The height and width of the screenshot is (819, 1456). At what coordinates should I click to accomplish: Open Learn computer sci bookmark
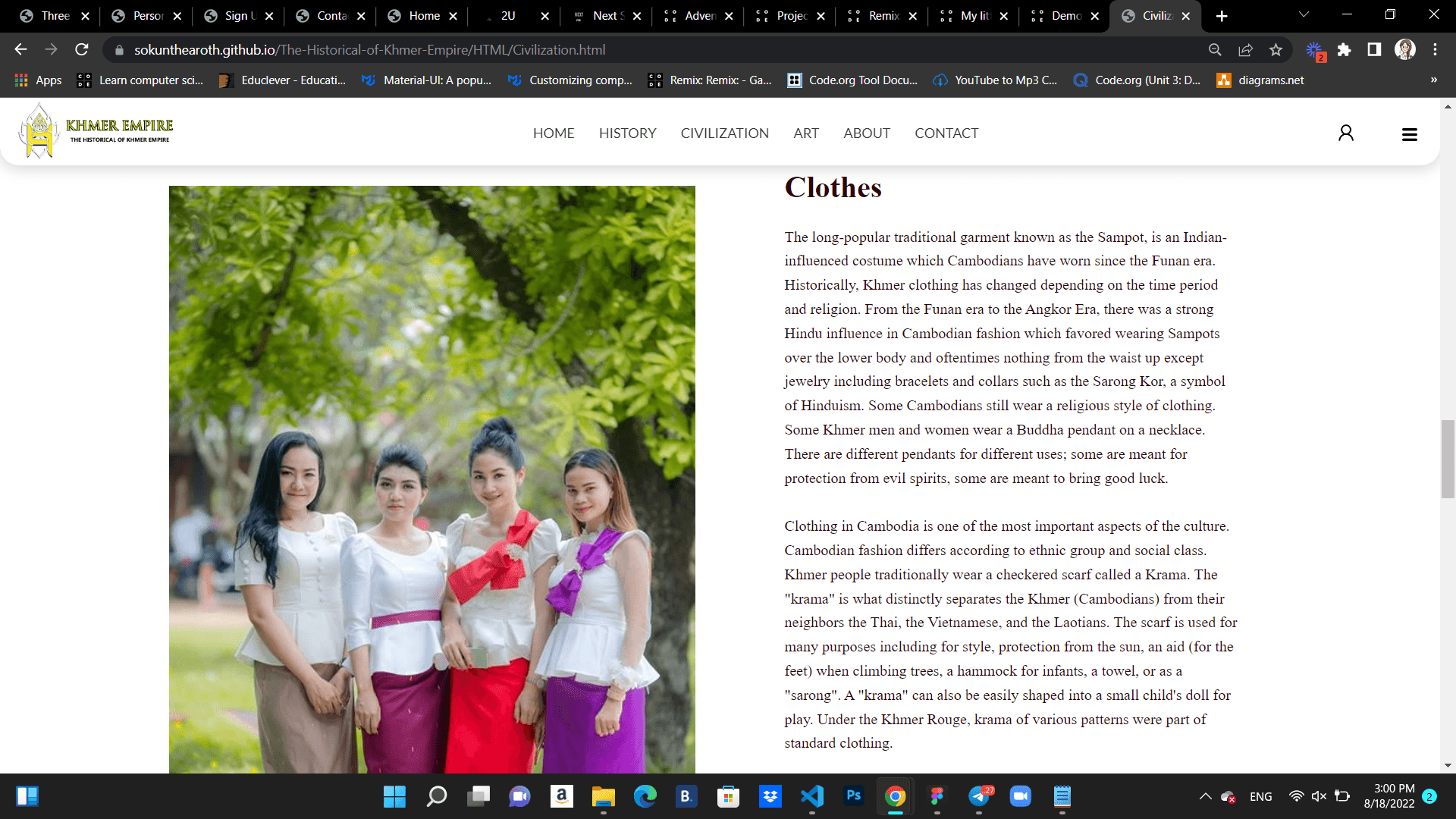pyautogui.click(x=140, y=80)
